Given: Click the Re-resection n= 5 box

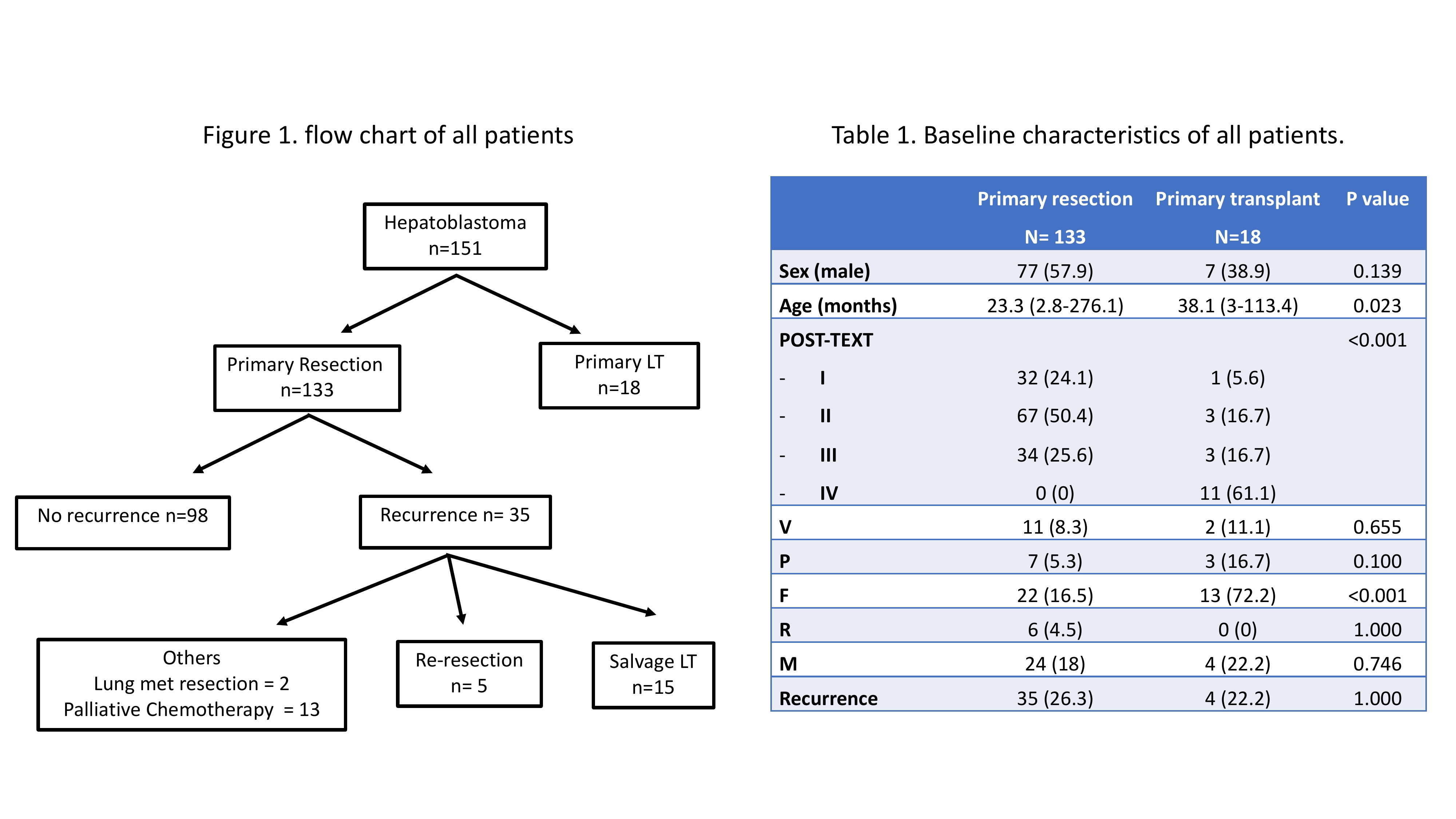Looking at the screenshot, I should 469,673.
